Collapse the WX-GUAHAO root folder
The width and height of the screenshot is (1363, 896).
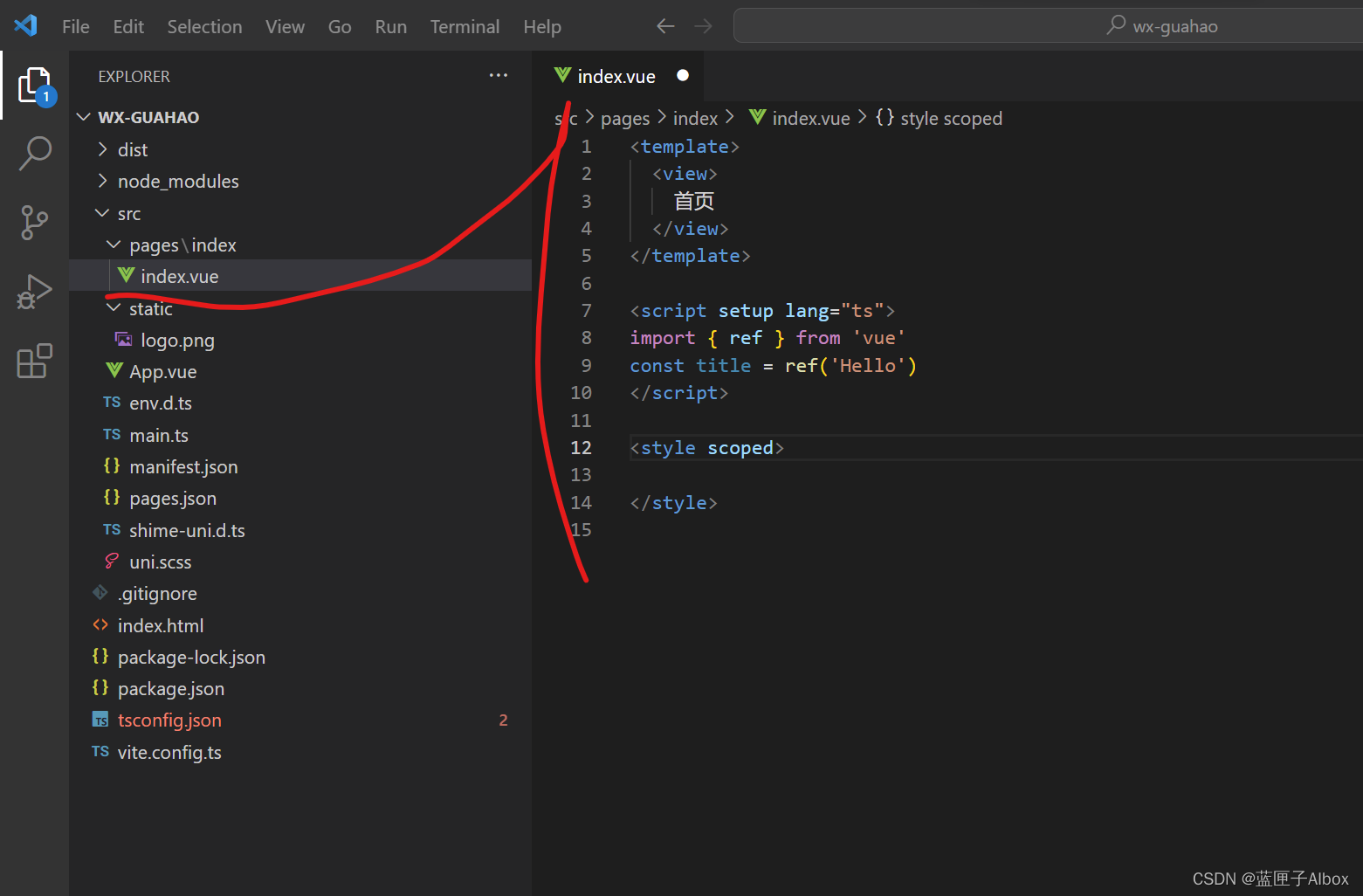coord(84,117)
